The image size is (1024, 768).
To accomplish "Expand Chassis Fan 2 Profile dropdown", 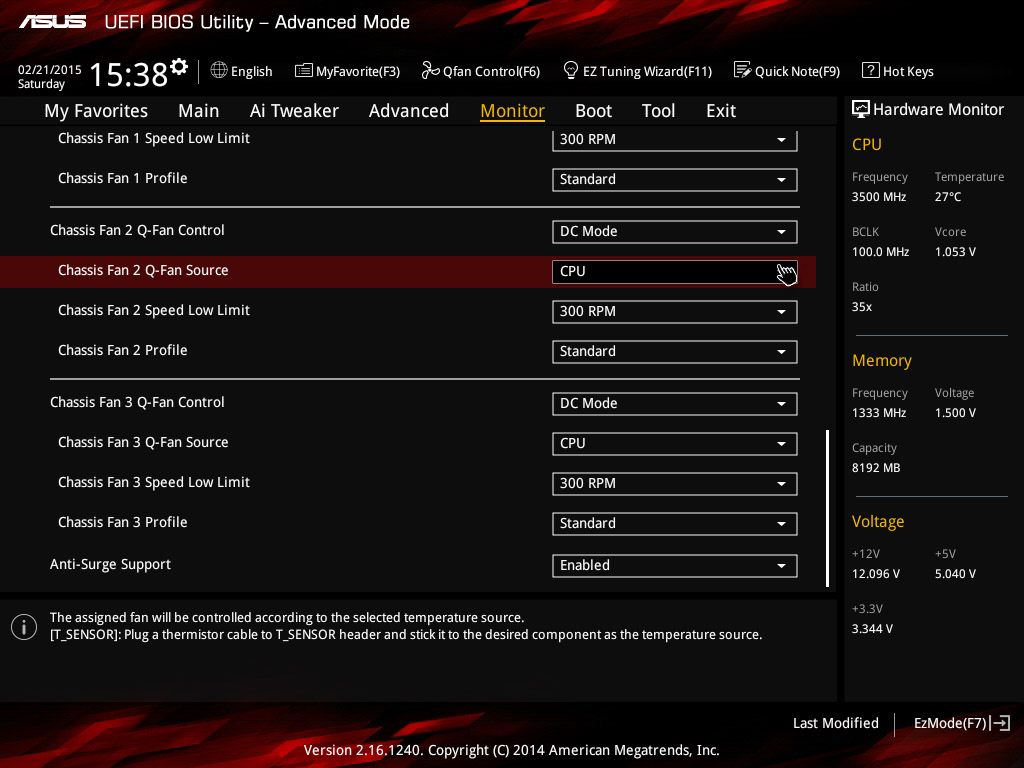I will click(x=675, y=351).
